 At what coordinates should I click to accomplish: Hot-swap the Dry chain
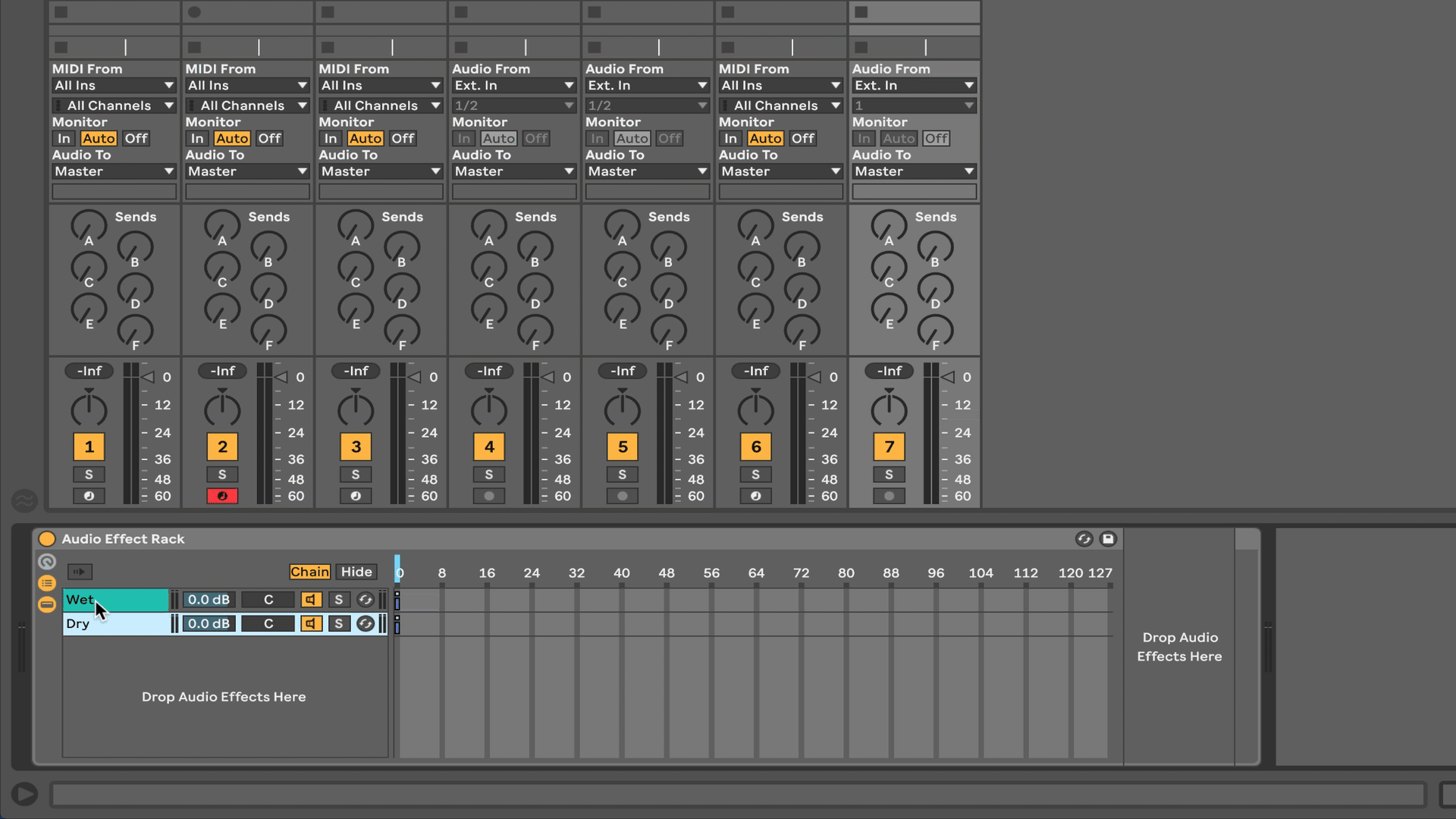pos(366,624)
